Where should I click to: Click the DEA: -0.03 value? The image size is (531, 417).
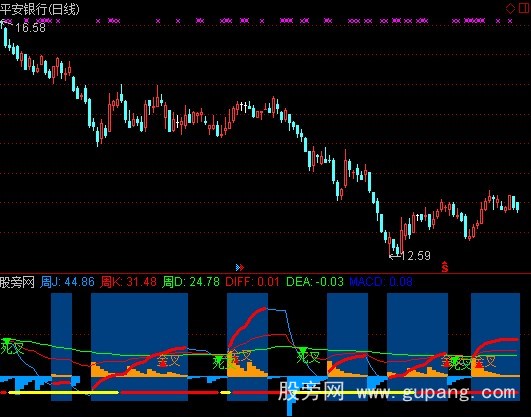coord(315,282)
